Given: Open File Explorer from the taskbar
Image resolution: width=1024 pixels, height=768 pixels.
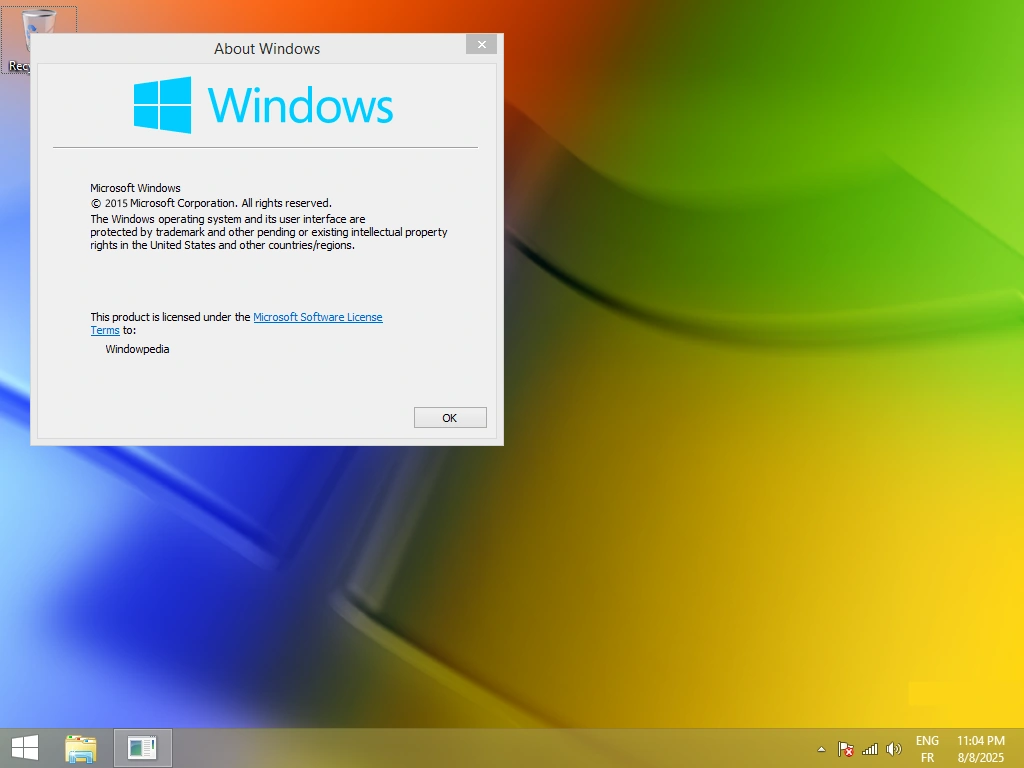Looking at the screenshot, I should (x=82, y=747).
